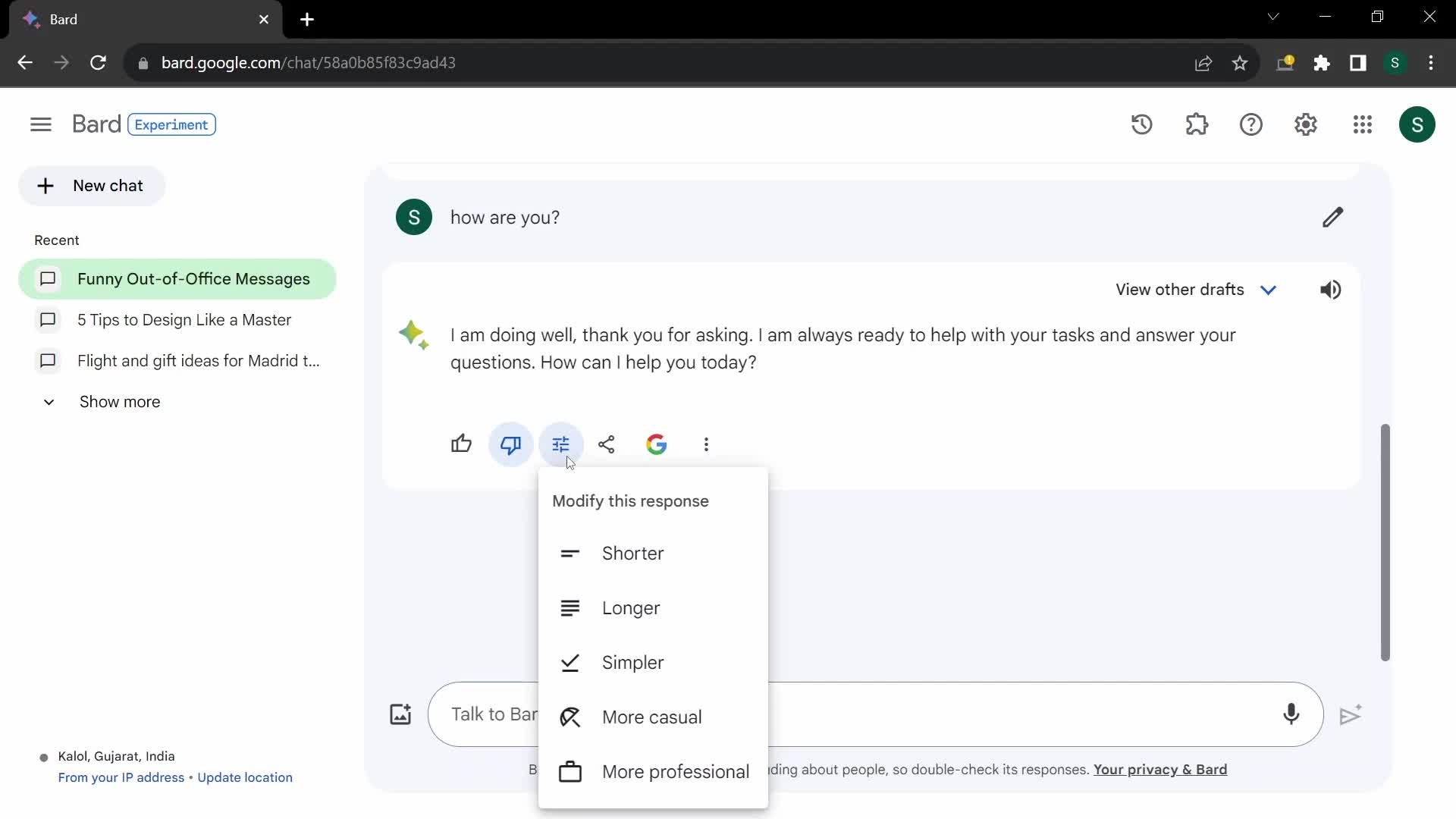The image size is (1456, 819).
Task: Click the share response icon
Action: click(607, 443)
